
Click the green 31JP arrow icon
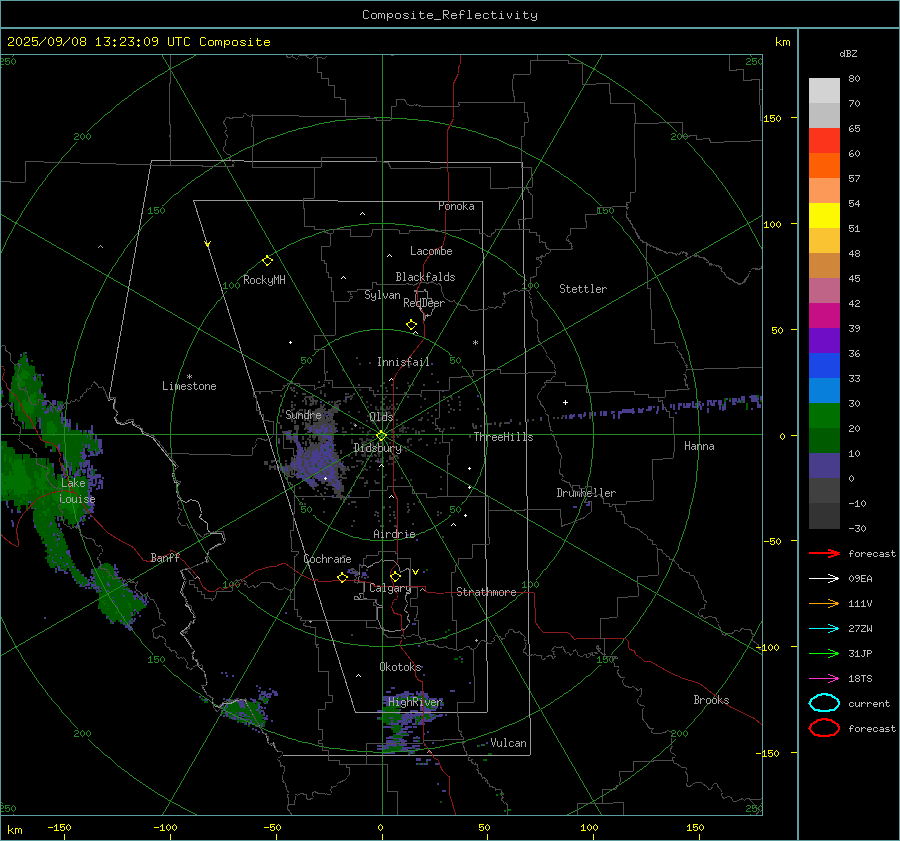click(824, 653)
